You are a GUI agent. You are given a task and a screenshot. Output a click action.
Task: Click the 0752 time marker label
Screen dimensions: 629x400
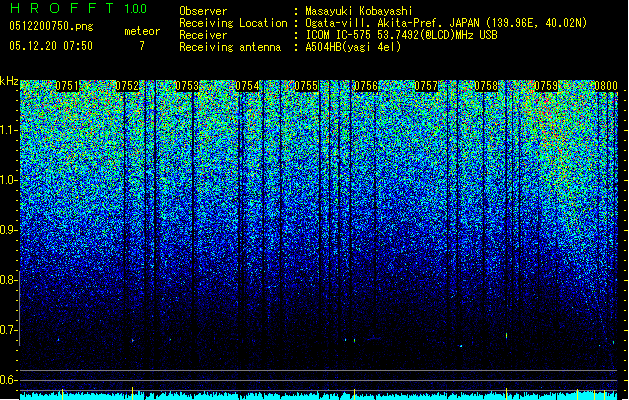pos(127,86)
